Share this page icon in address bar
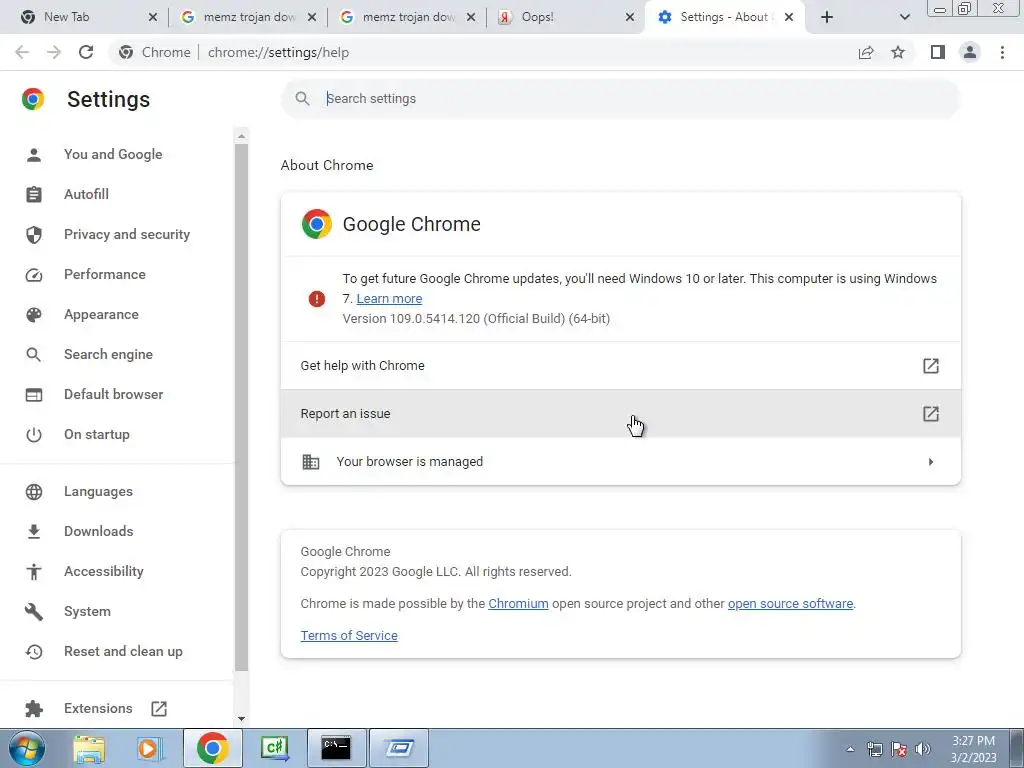The height and width of the screenshot is (768, 1024). [x=866, y=52]
